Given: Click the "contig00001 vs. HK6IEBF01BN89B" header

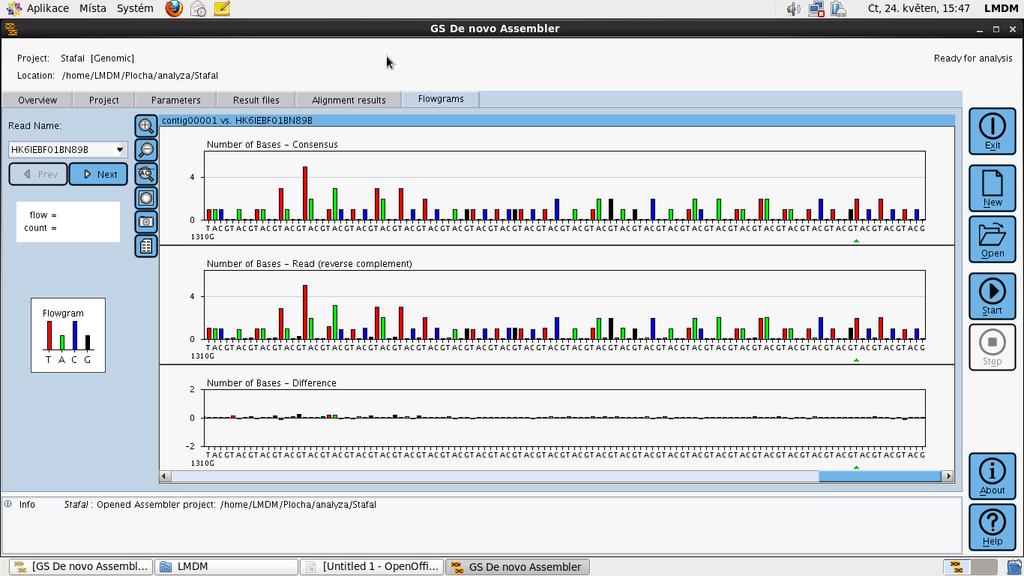Looking at the screenshot, I should pyautogui.click(x=237, y=120).
